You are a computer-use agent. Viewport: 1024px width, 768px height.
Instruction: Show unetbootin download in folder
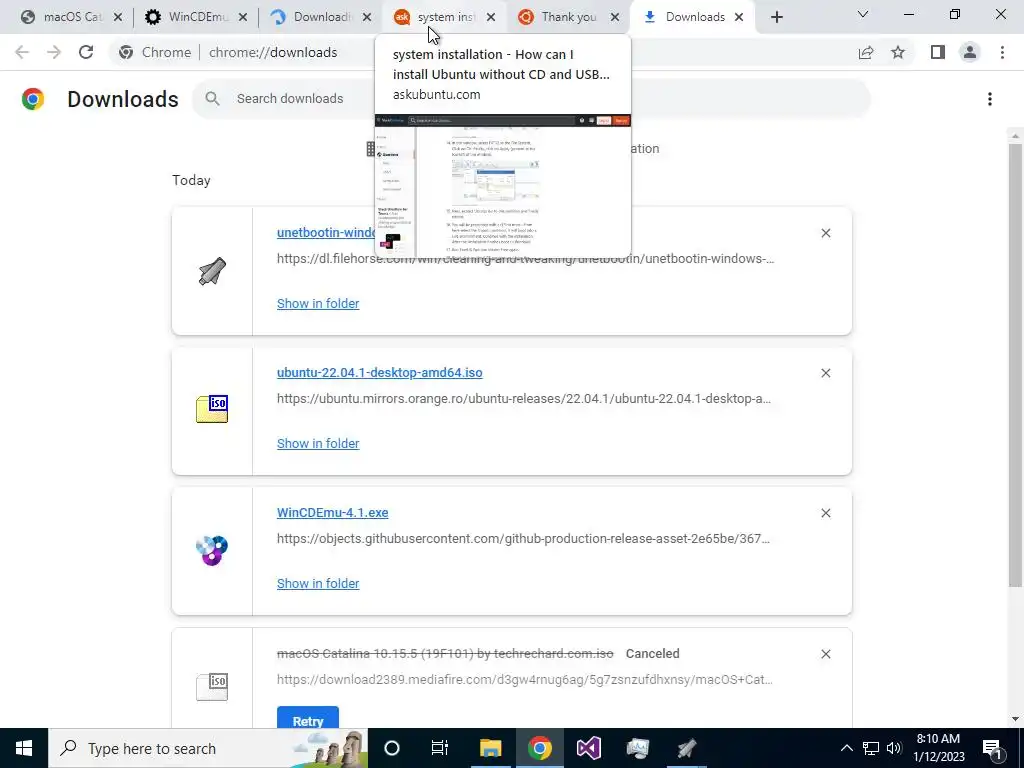[318, 303]
